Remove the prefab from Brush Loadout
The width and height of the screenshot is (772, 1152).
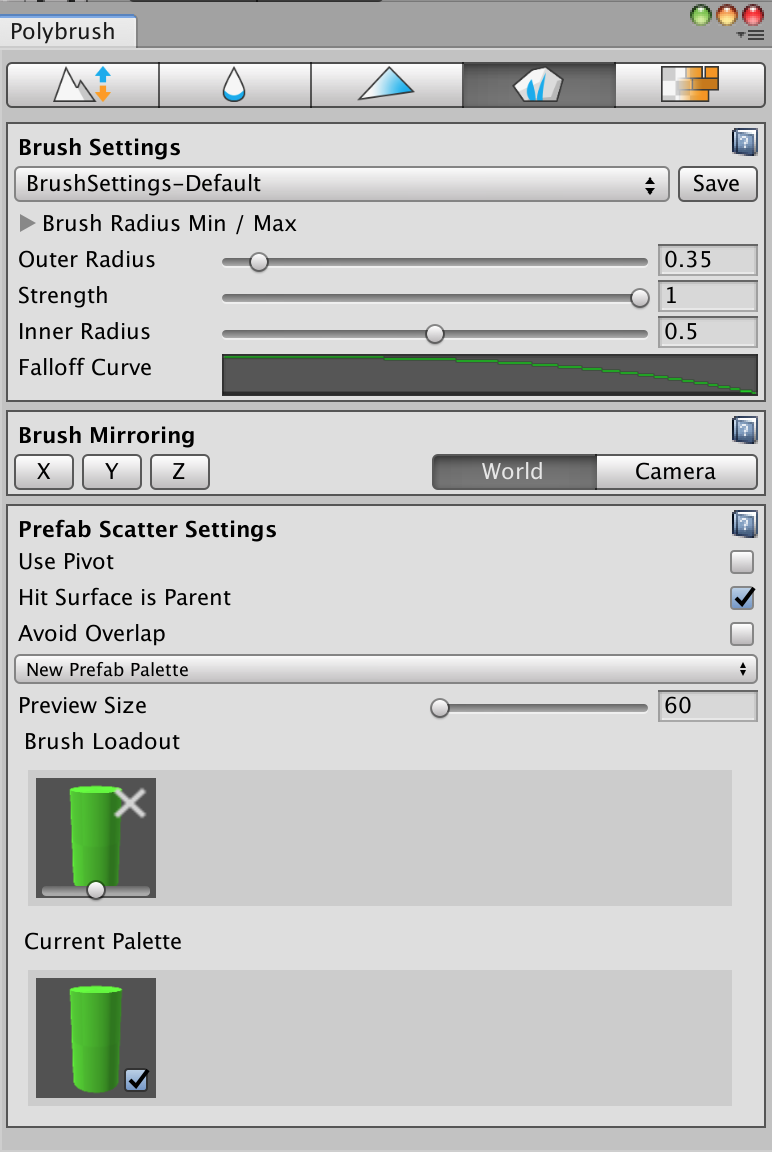point(130,802)
